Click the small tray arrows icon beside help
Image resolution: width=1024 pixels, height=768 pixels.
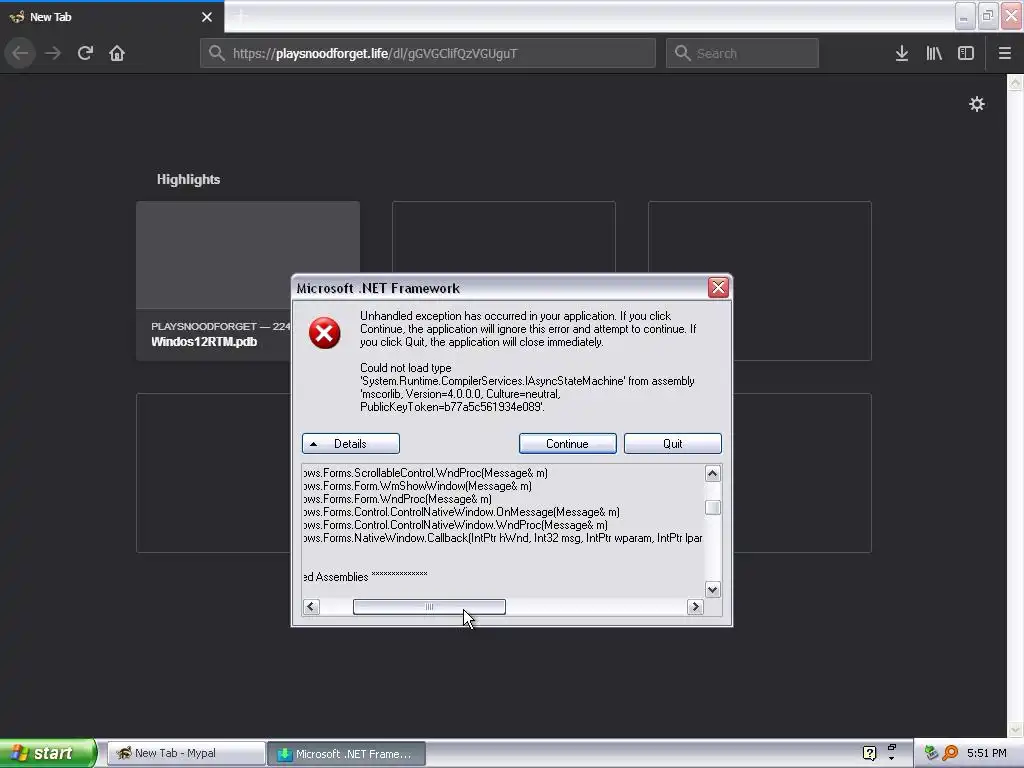891,753
